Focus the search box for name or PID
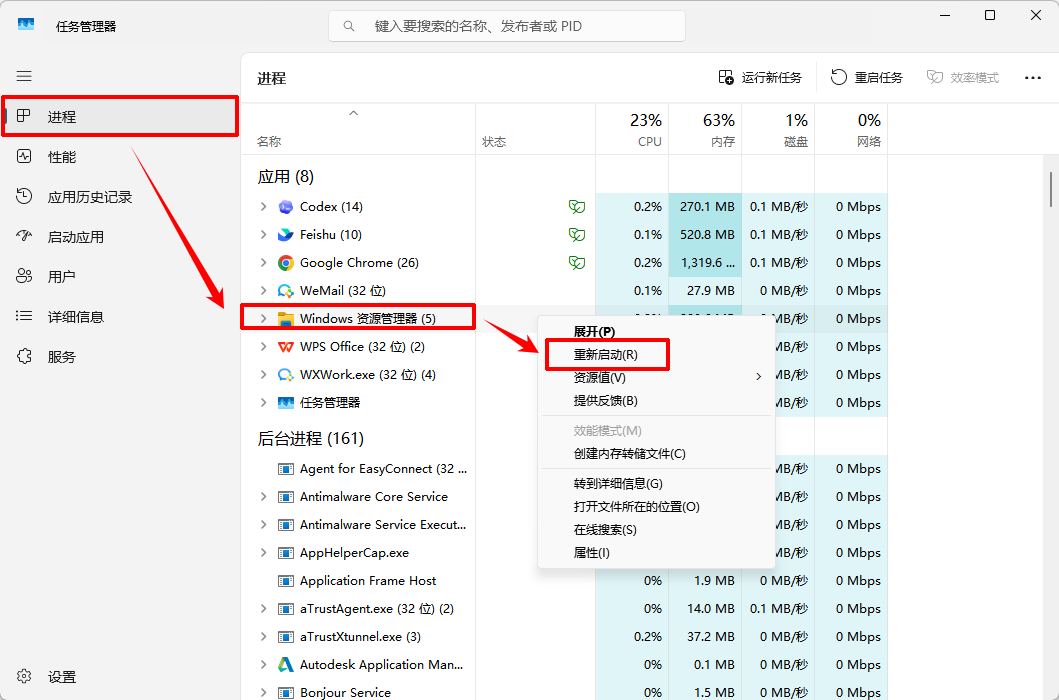This screenshot has height=700, width=1059. click(x=507, y=26)
